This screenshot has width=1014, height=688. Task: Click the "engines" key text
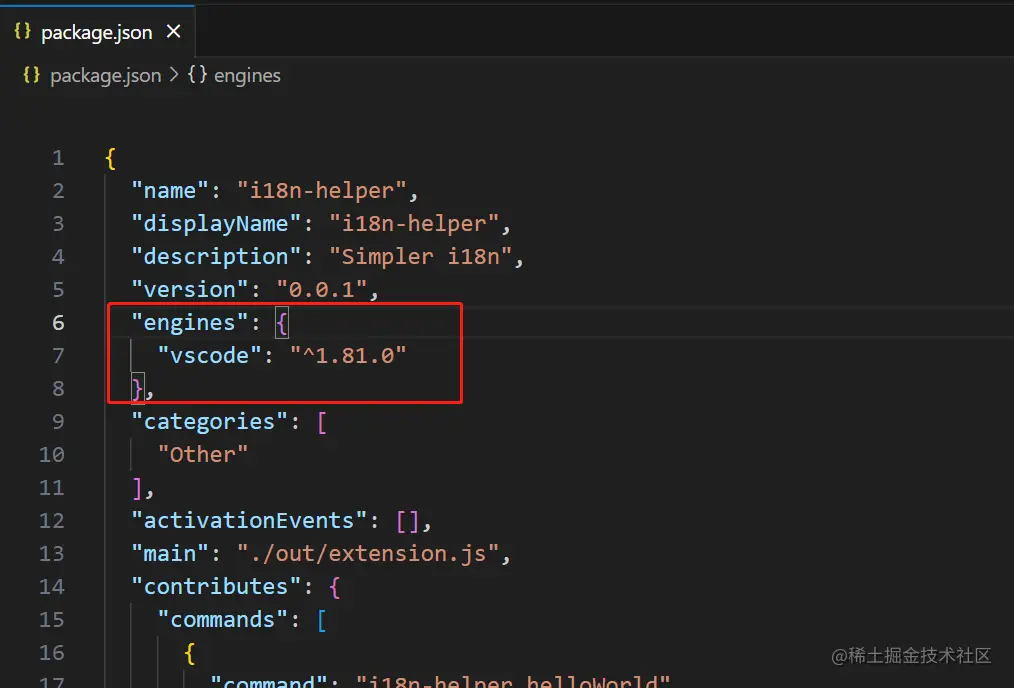click(x=189, y=323)
